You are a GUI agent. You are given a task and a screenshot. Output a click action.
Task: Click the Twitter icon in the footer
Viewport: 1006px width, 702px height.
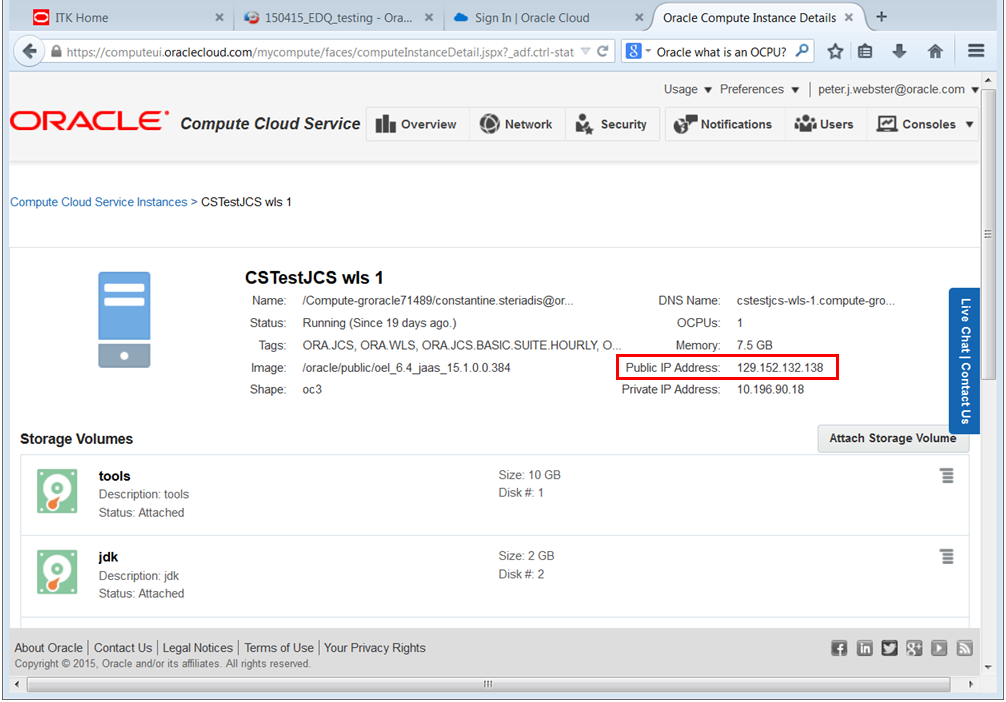coord(889,648)
